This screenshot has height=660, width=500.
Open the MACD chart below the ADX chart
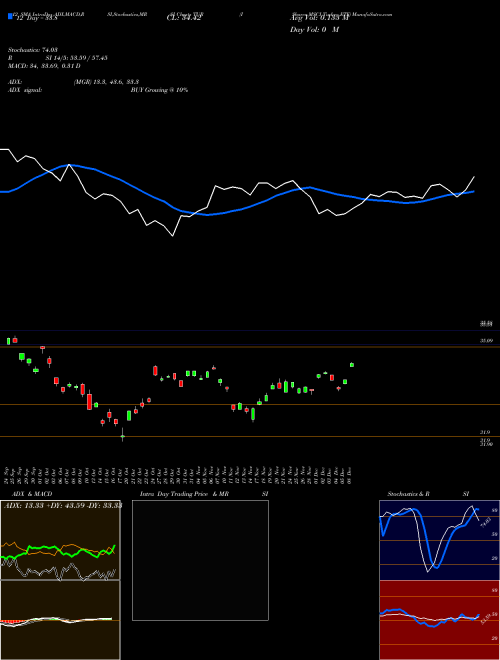click(x=60, y=620)
